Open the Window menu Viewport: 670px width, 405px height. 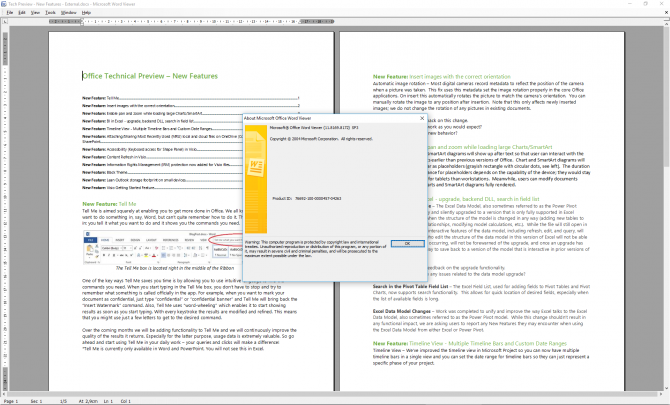(68, 13)
